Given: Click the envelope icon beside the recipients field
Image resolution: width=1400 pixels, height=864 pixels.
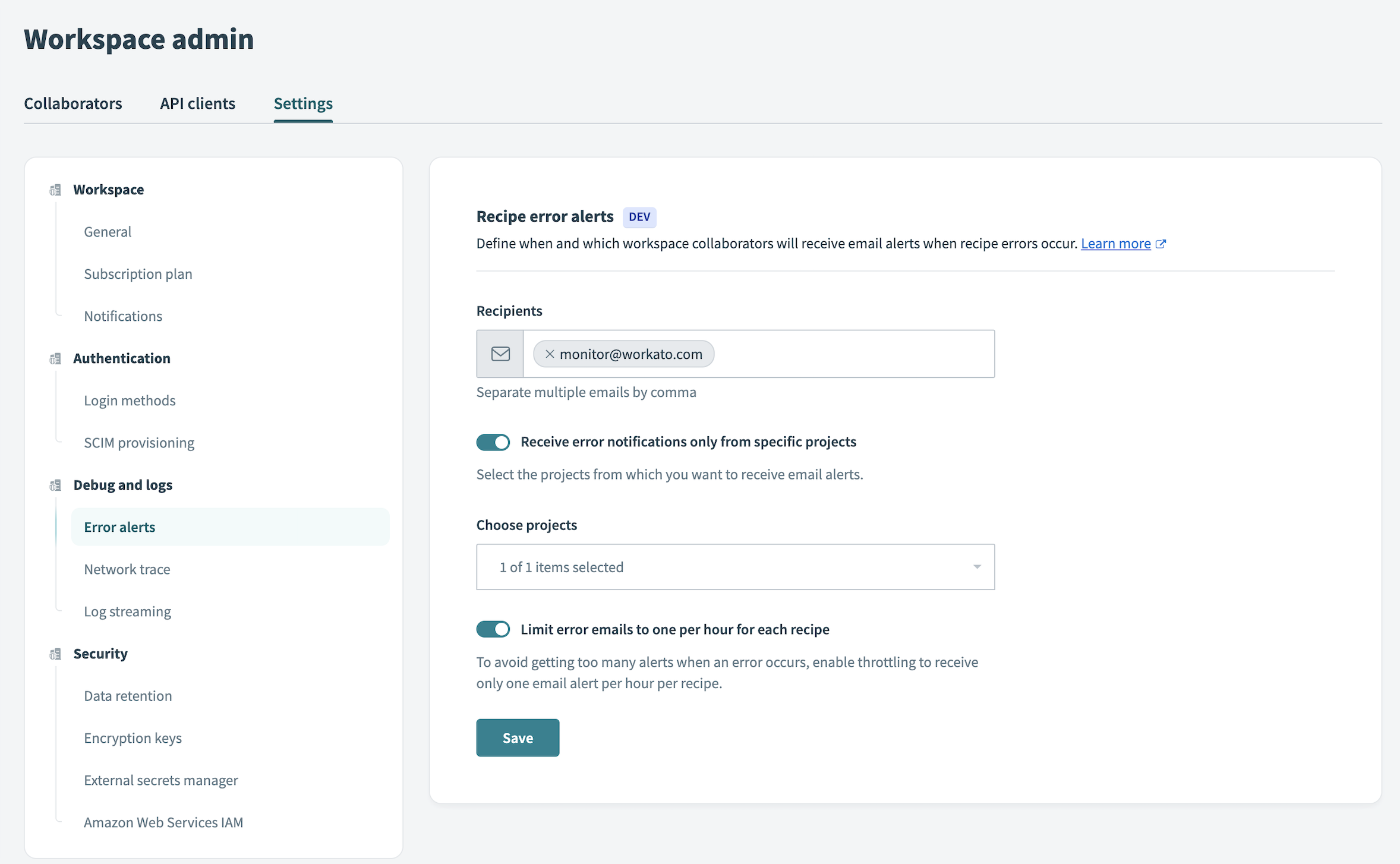Looking at the screenshot, I should (499, 354).
